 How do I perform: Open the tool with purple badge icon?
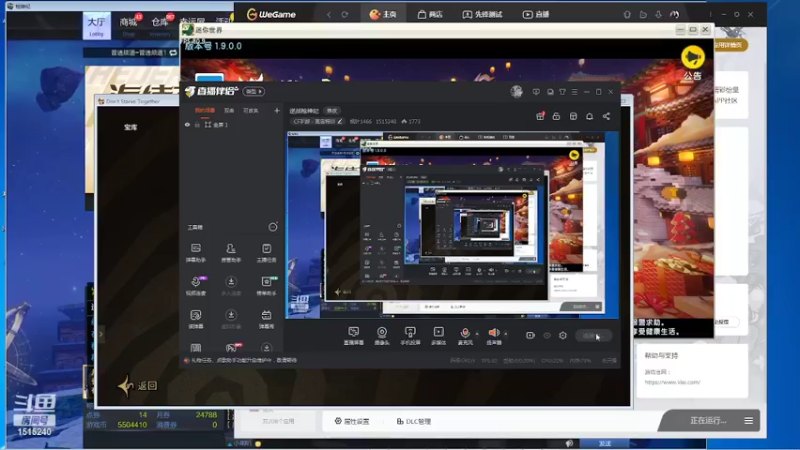click(195, 286)
